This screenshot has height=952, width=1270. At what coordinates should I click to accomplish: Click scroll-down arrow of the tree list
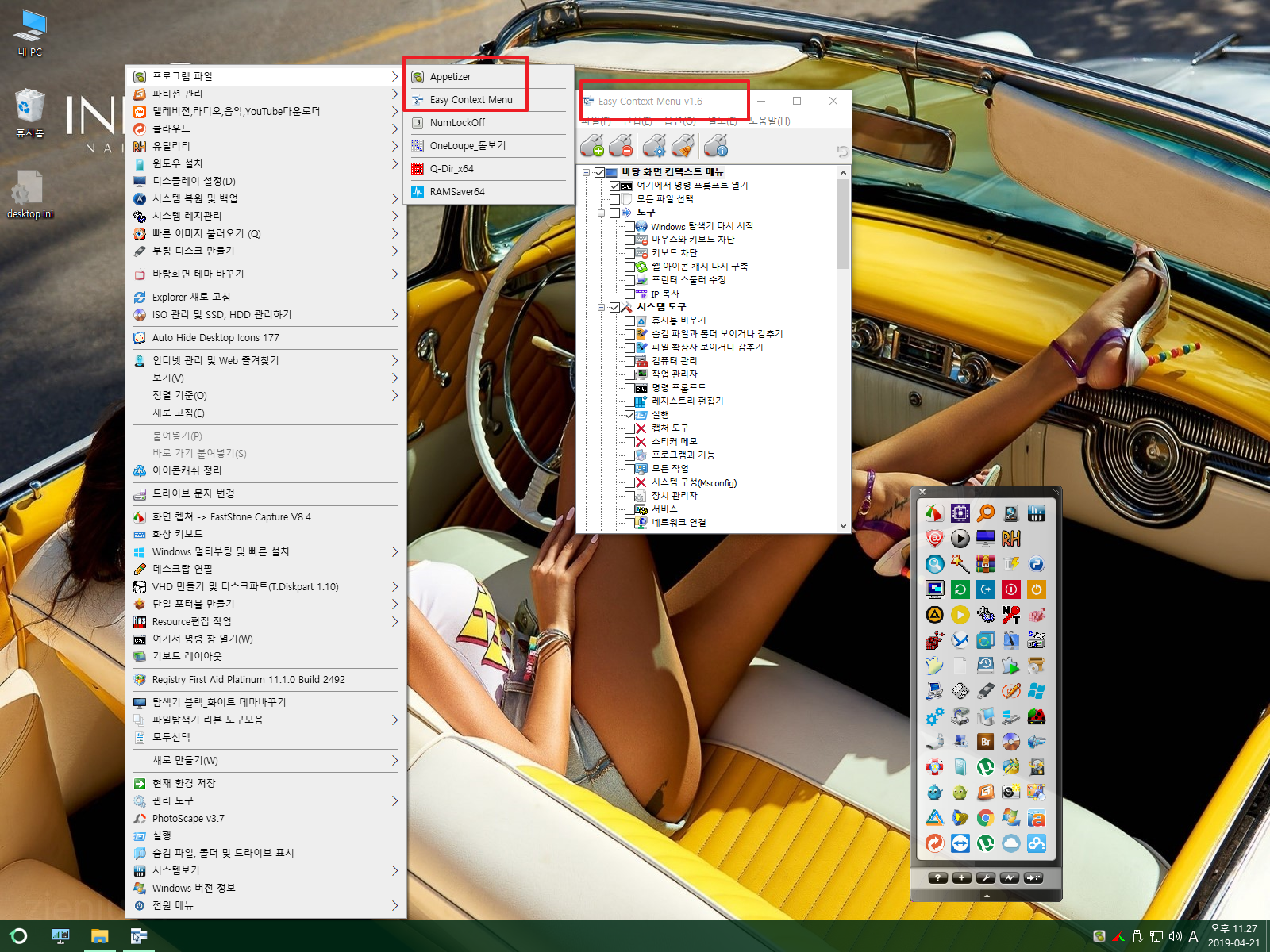pyautogui.click(x=843, y=525)
